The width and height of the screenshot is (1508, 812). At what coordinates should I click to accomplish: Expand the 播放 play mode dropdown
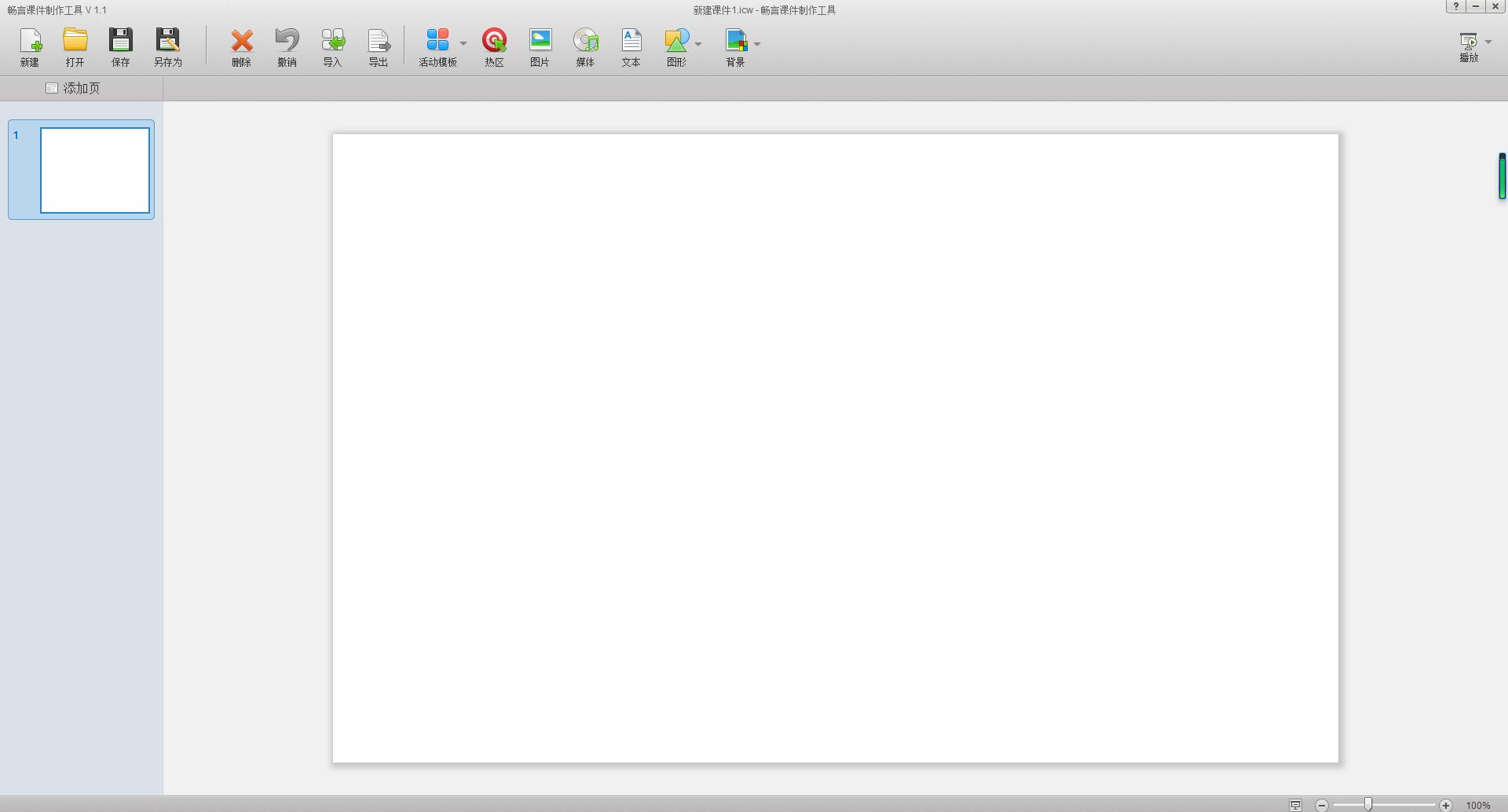pyautogui.click(x=1487, y=41)
